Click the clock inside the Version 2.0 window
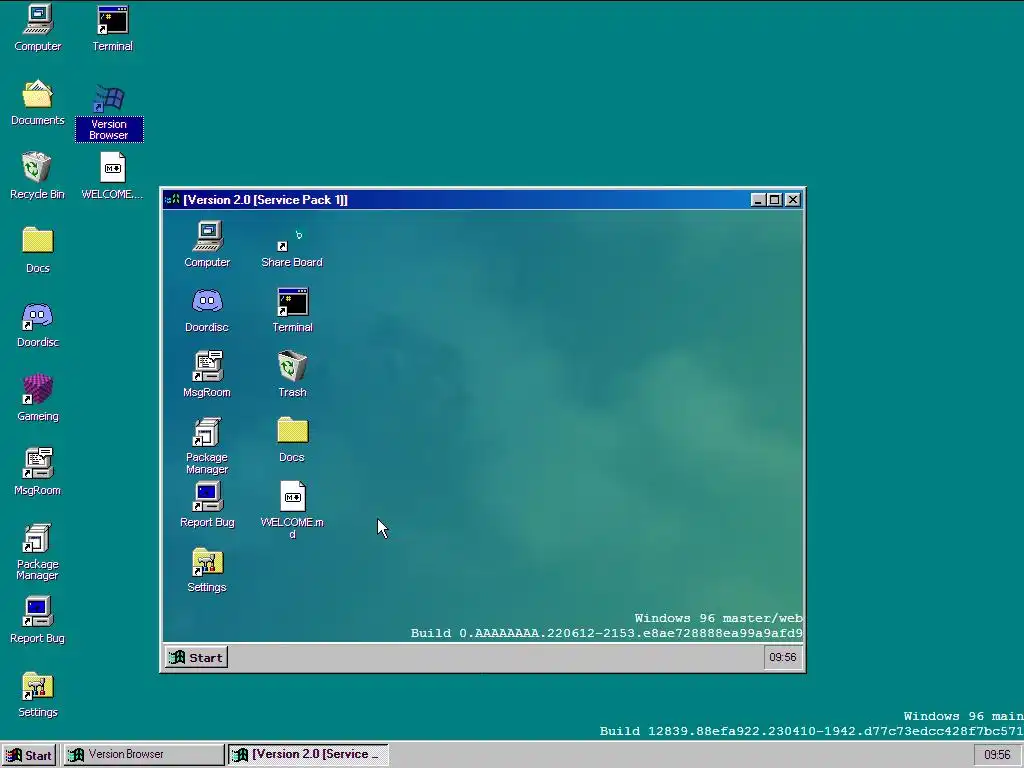 (782, 657)
